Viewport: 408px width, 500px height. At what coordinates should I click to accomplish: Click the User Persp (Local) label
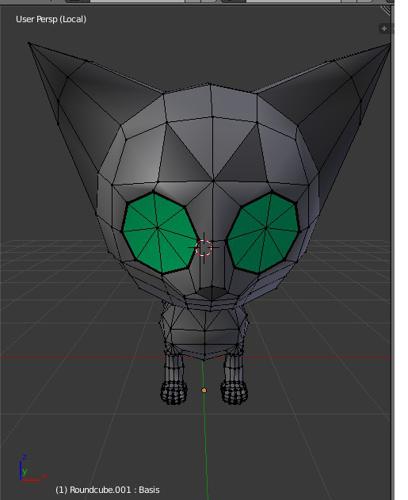(x=51, y=19)
